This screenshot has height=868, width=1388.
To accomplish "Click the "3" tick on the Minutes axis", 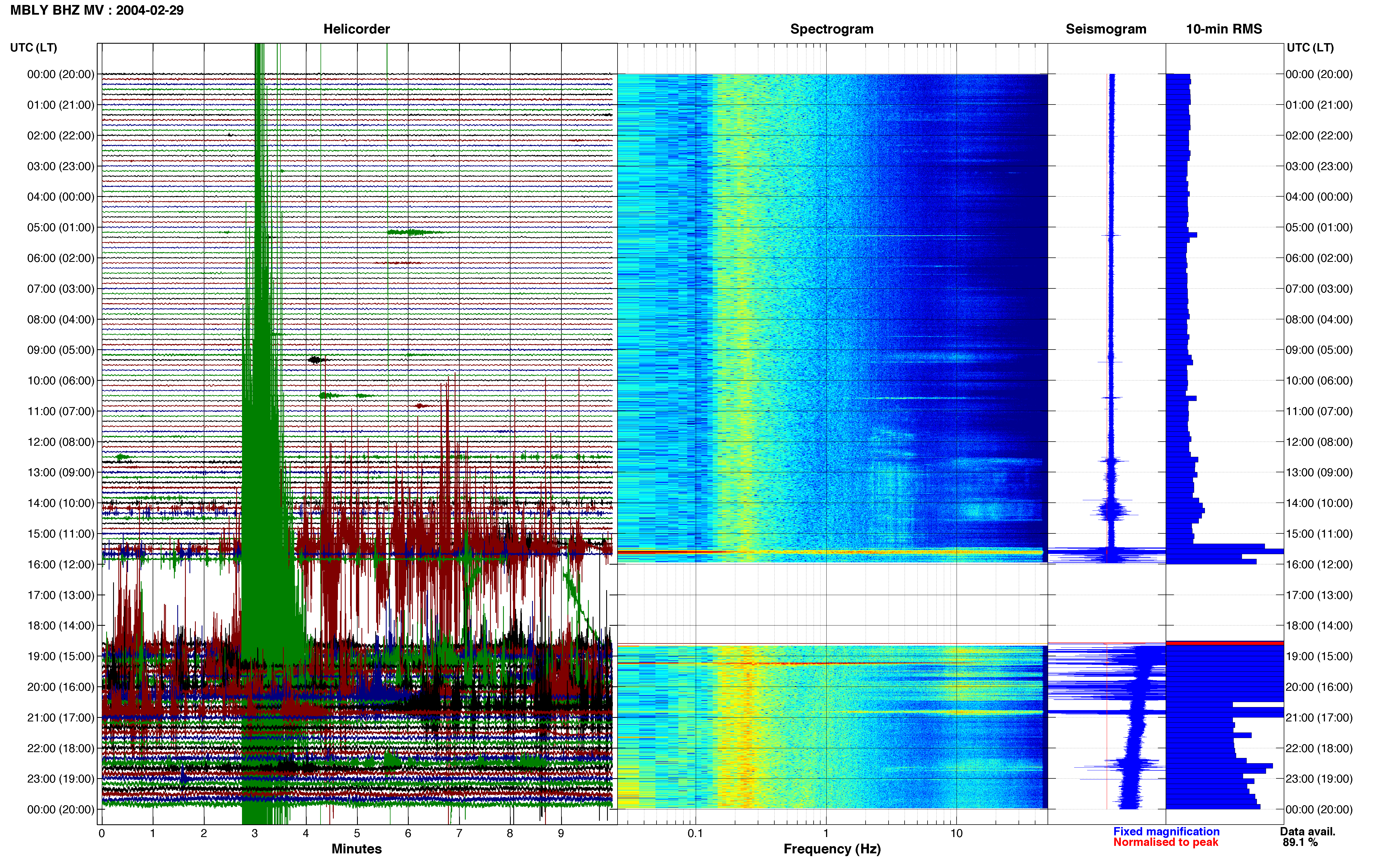I will point(255,833).
